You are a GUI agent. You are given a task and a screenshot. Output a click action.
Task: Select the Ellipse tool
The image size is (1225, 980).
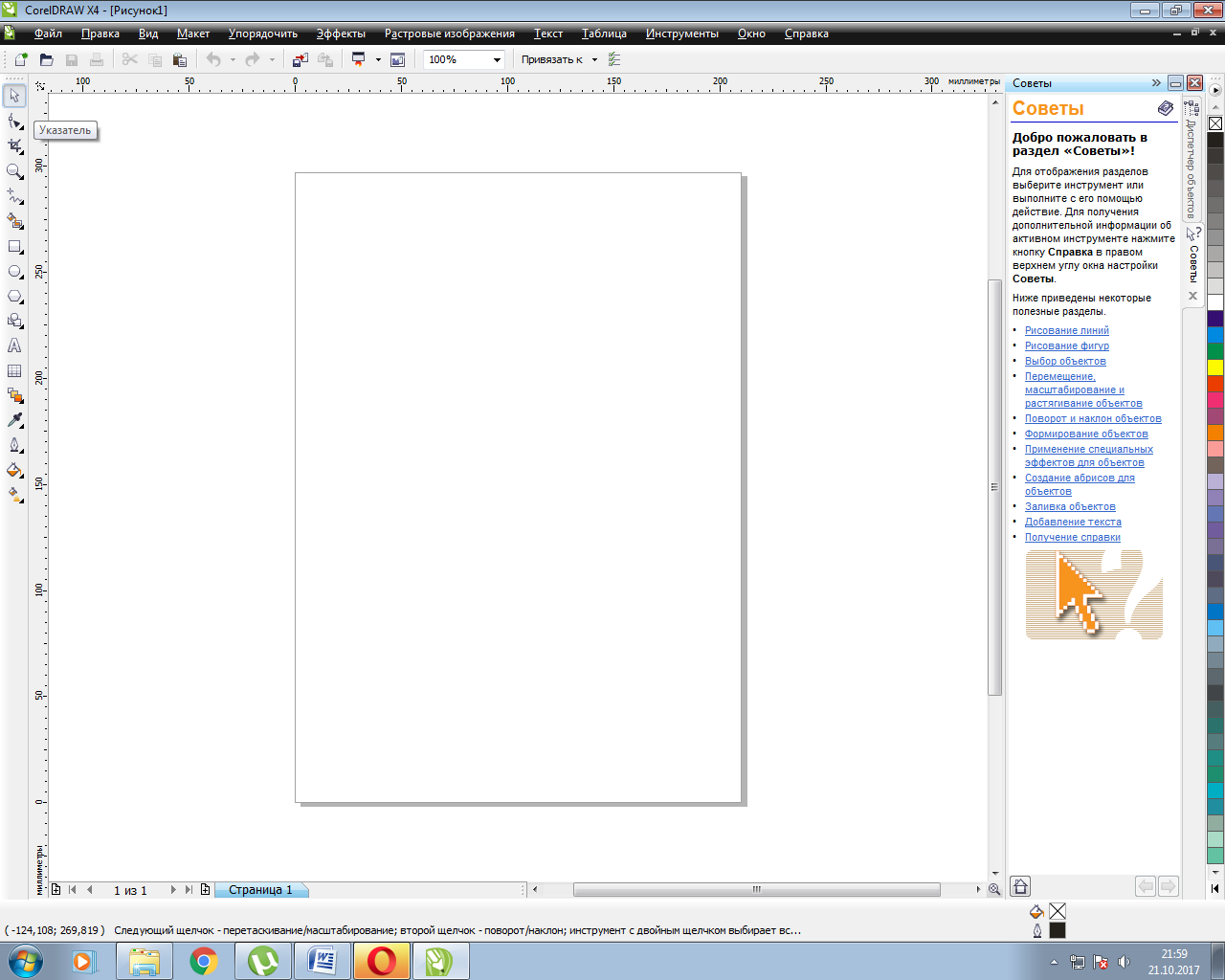14,271
